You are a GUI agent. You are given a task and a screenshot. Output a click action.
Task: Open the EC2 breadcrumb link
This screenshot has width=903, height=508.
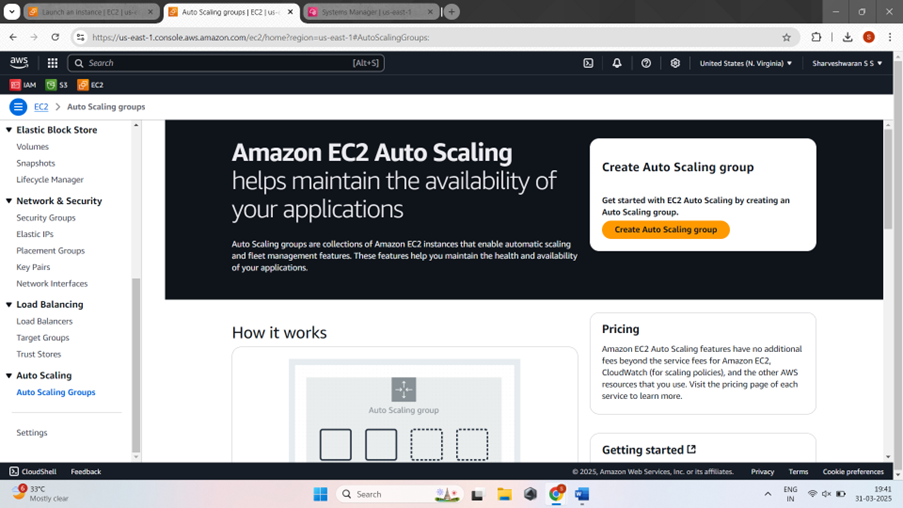point(41,107)
